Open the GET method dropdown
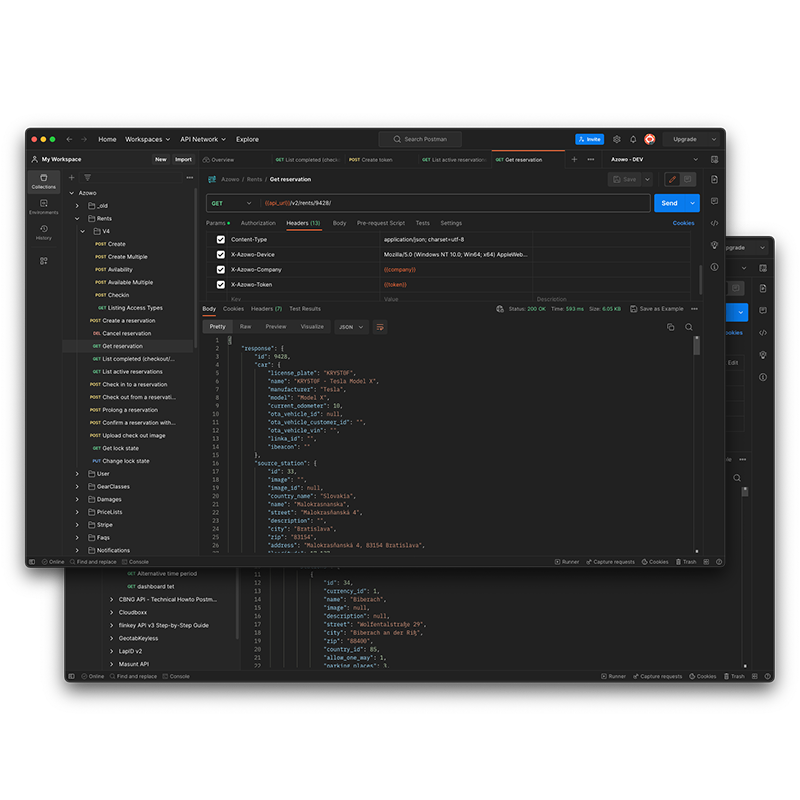 click(x=232, y=203)
